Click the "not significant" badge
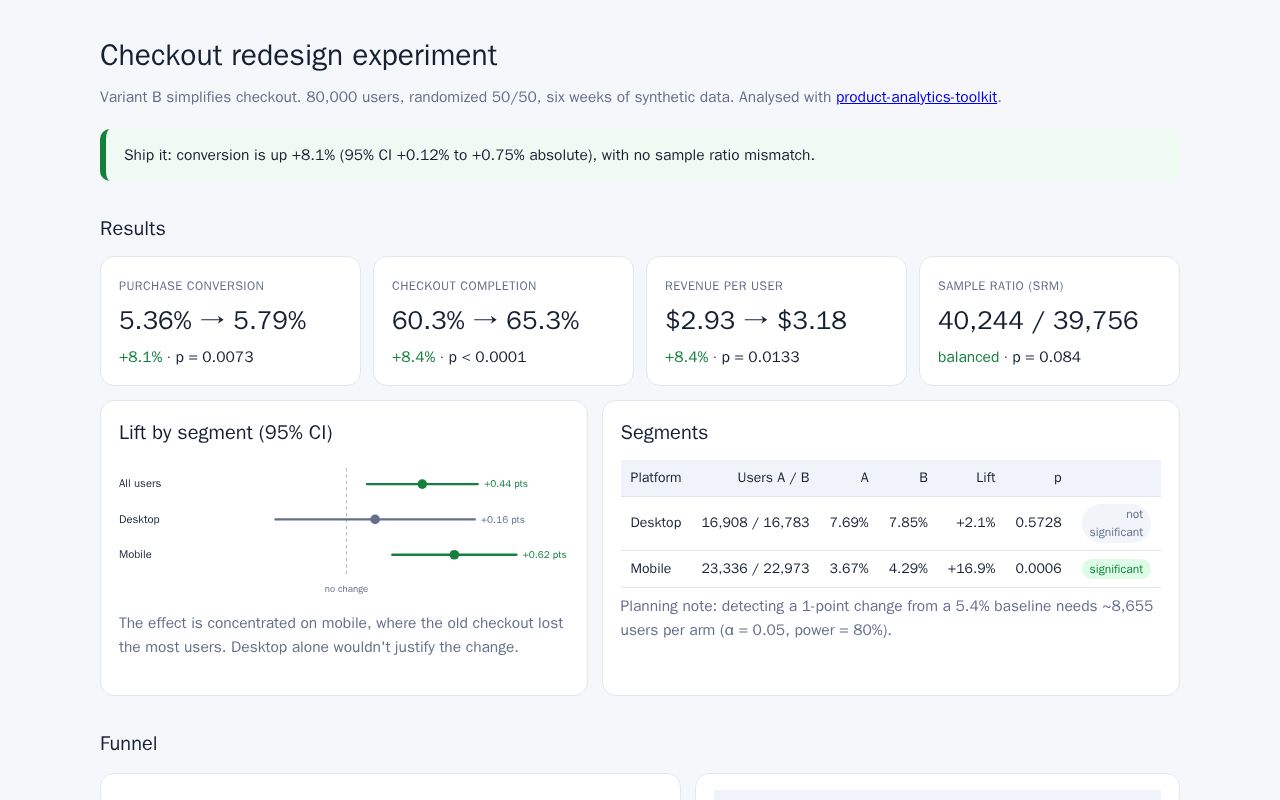The width and height of the screenshot is (1280, 800). point(1116,523)
